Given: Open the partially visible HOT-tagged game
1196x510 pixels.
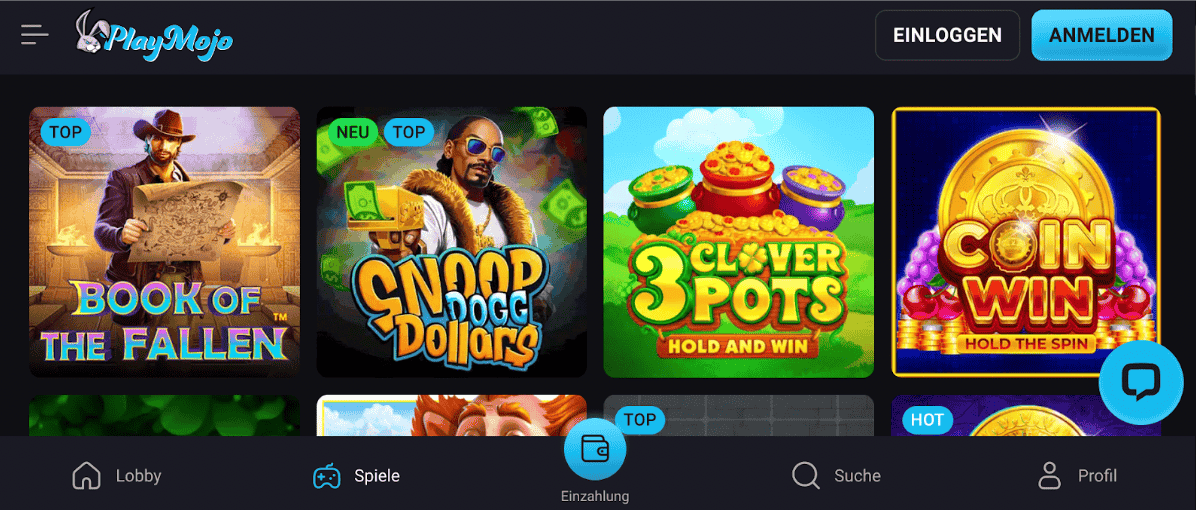Looking at the screenshot, I should click(x=1026, y=415).
